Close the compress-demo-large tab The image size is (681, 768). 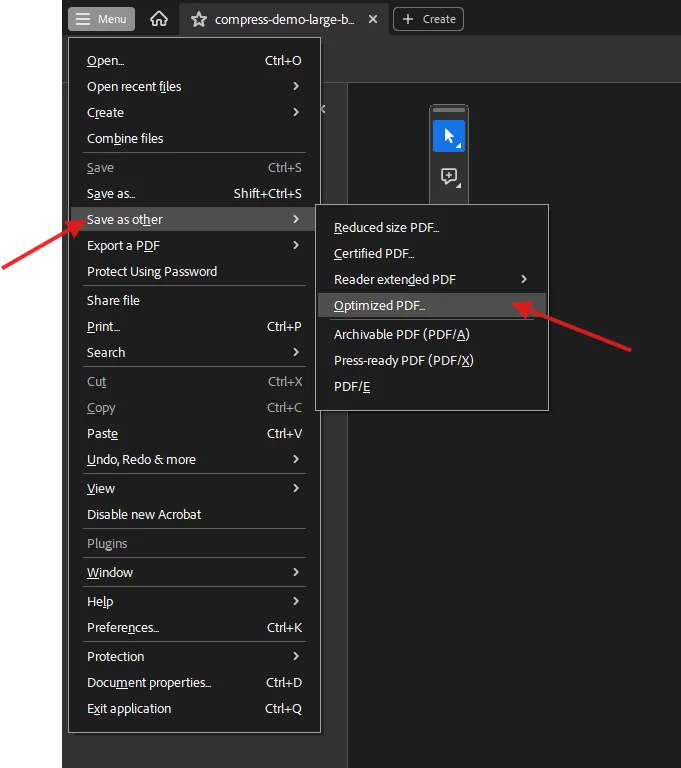click(x=373, y=19)
